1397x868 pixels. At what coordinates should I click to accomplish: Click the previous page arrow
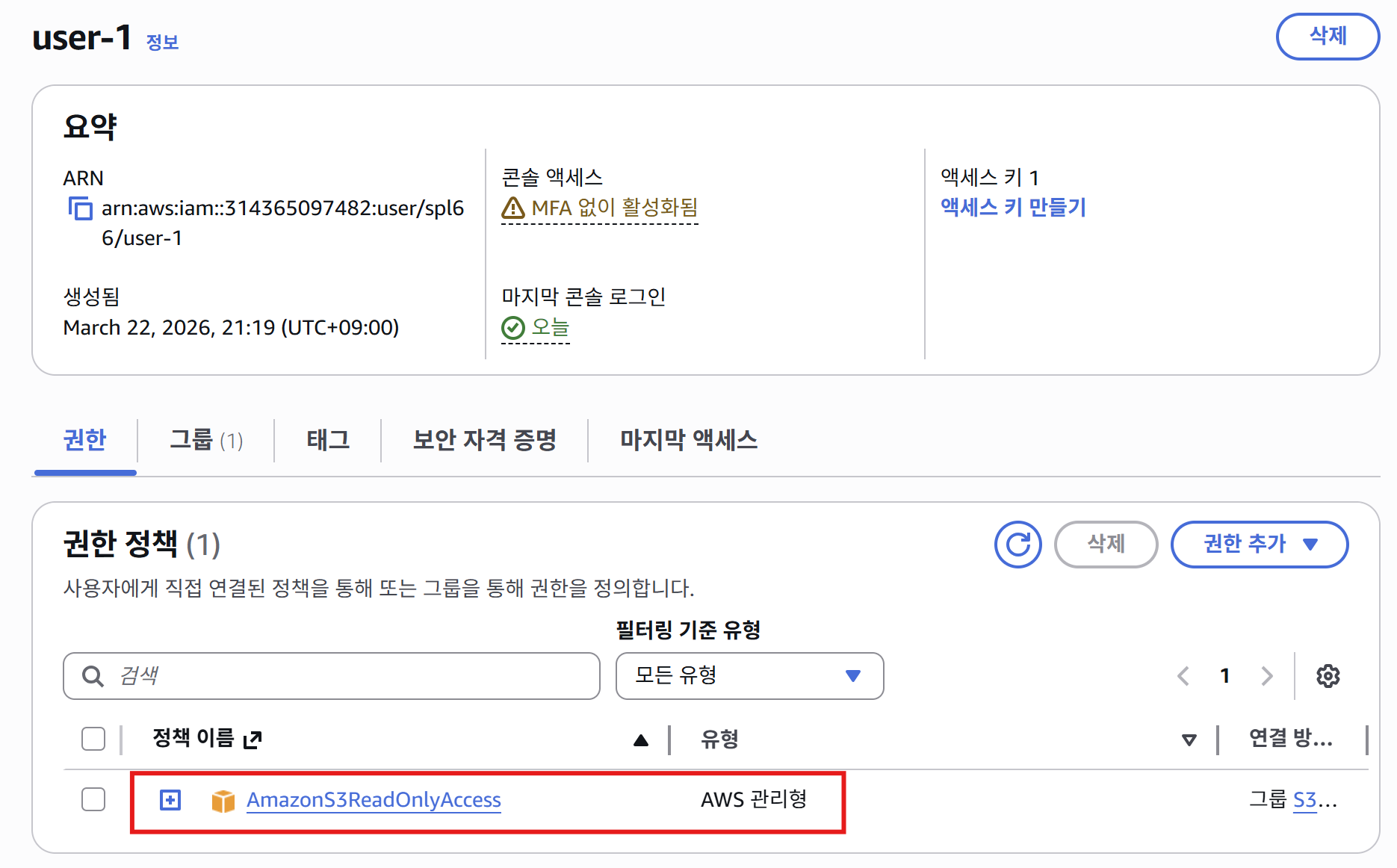[x=1183, y=676]
